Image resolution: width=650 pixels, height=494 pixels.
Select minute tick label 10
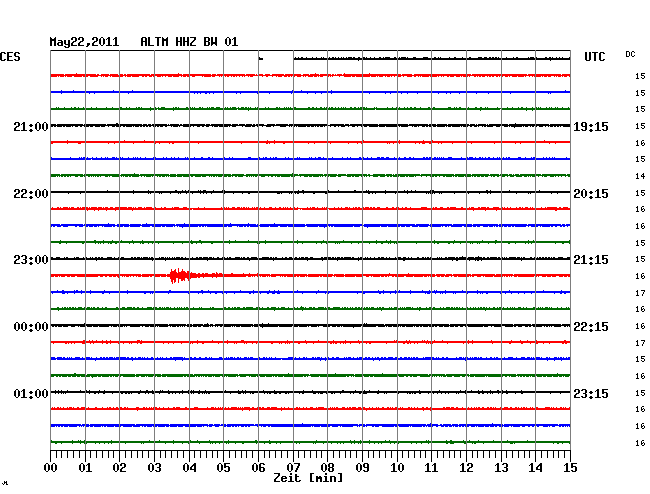tap(397, 468)
